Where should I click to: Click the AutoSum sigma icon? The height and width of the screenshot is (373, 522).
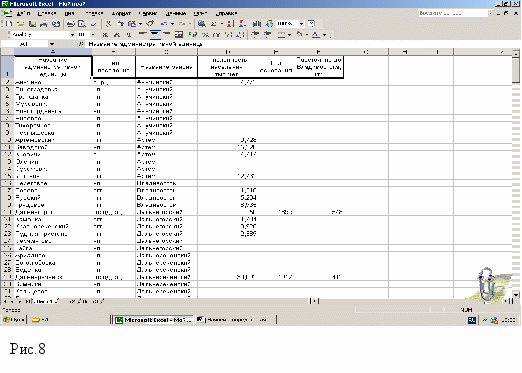(214, 24)
